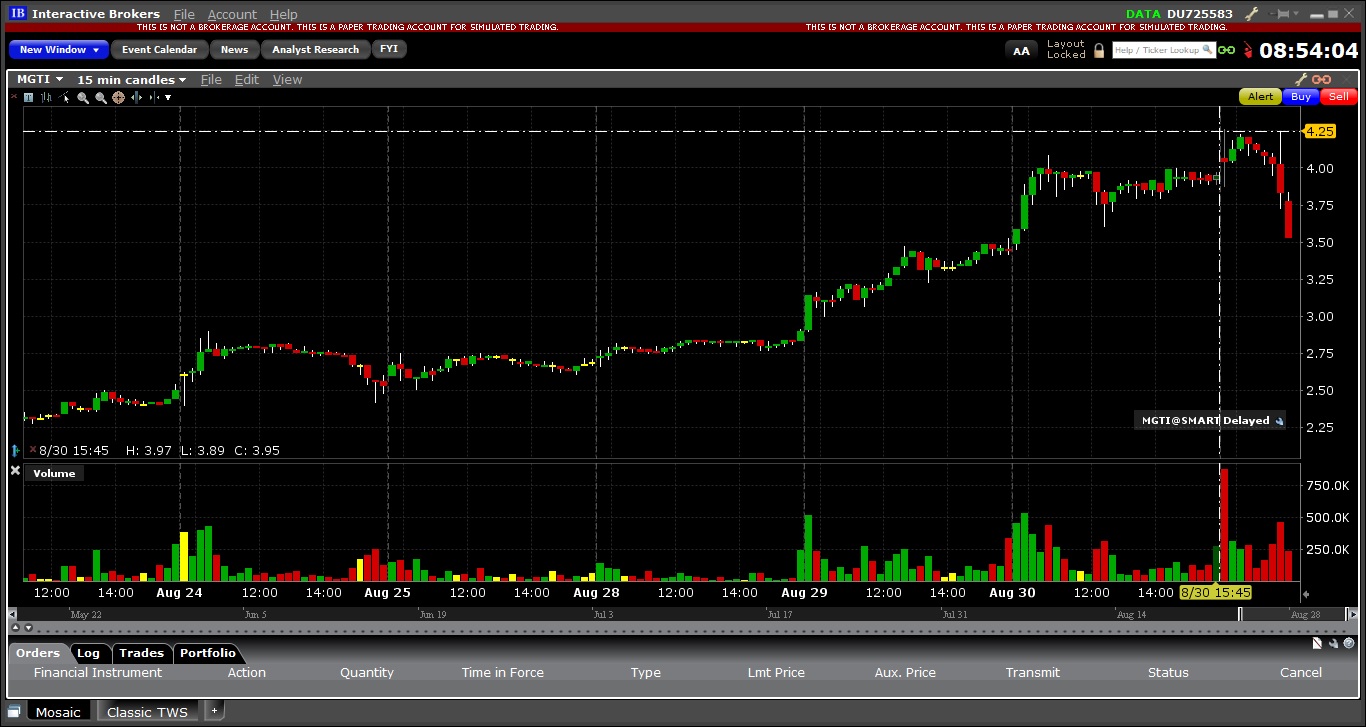
Task: Click the chart timeline range slider handle
Action: click(1240, 614)
